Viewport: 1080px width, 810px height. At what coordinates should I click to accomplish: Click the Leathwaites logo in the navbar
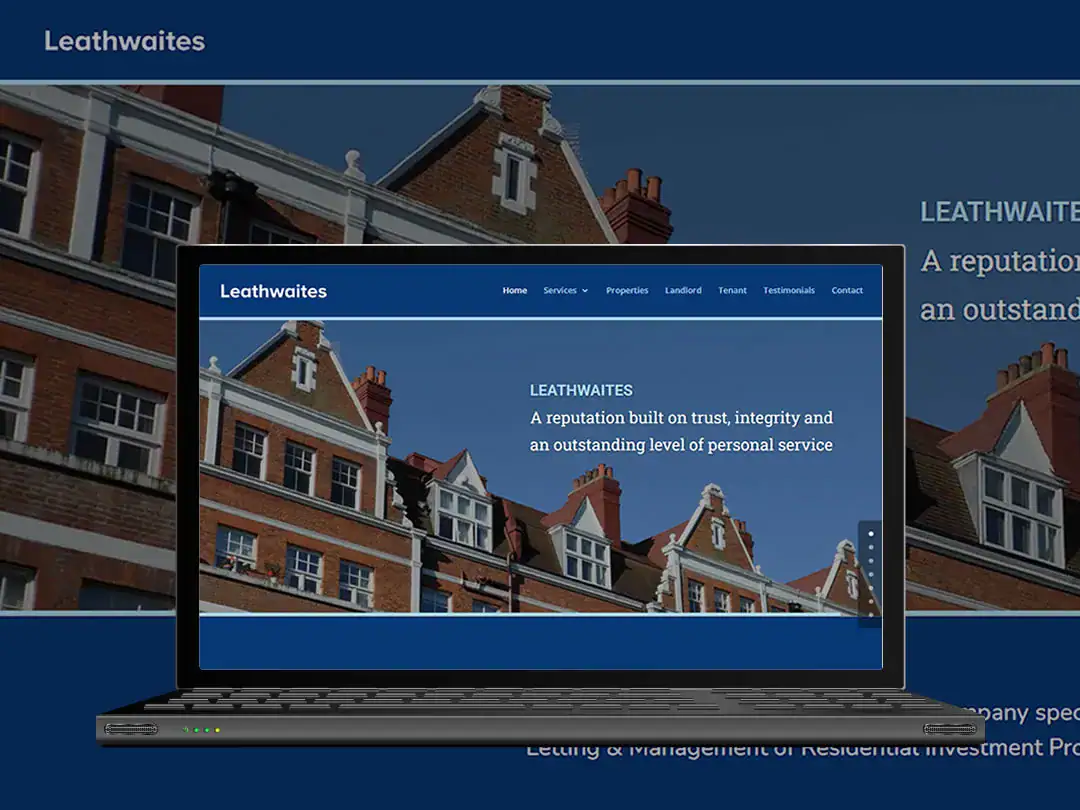274,291
